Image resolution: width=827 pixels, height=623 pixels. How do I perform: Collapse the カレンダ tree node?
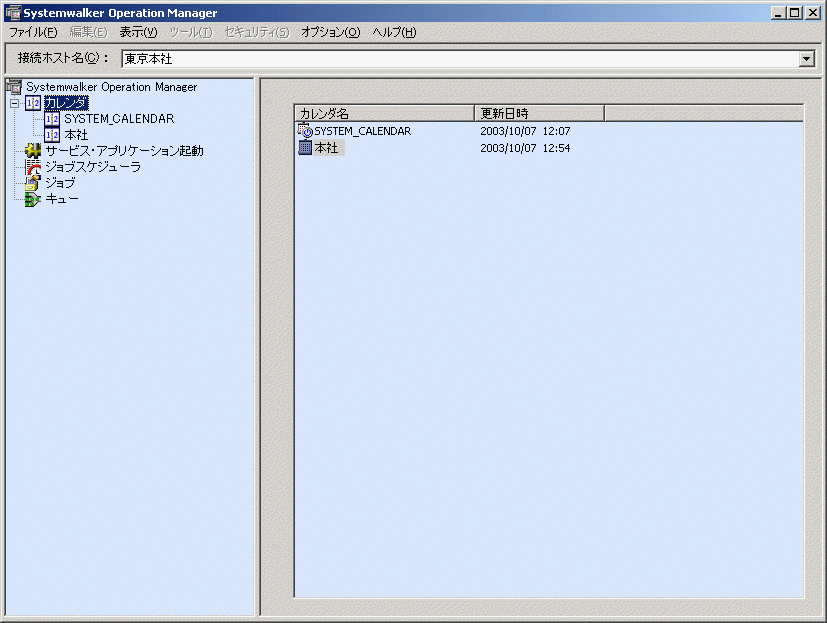[x=15, y=103]
